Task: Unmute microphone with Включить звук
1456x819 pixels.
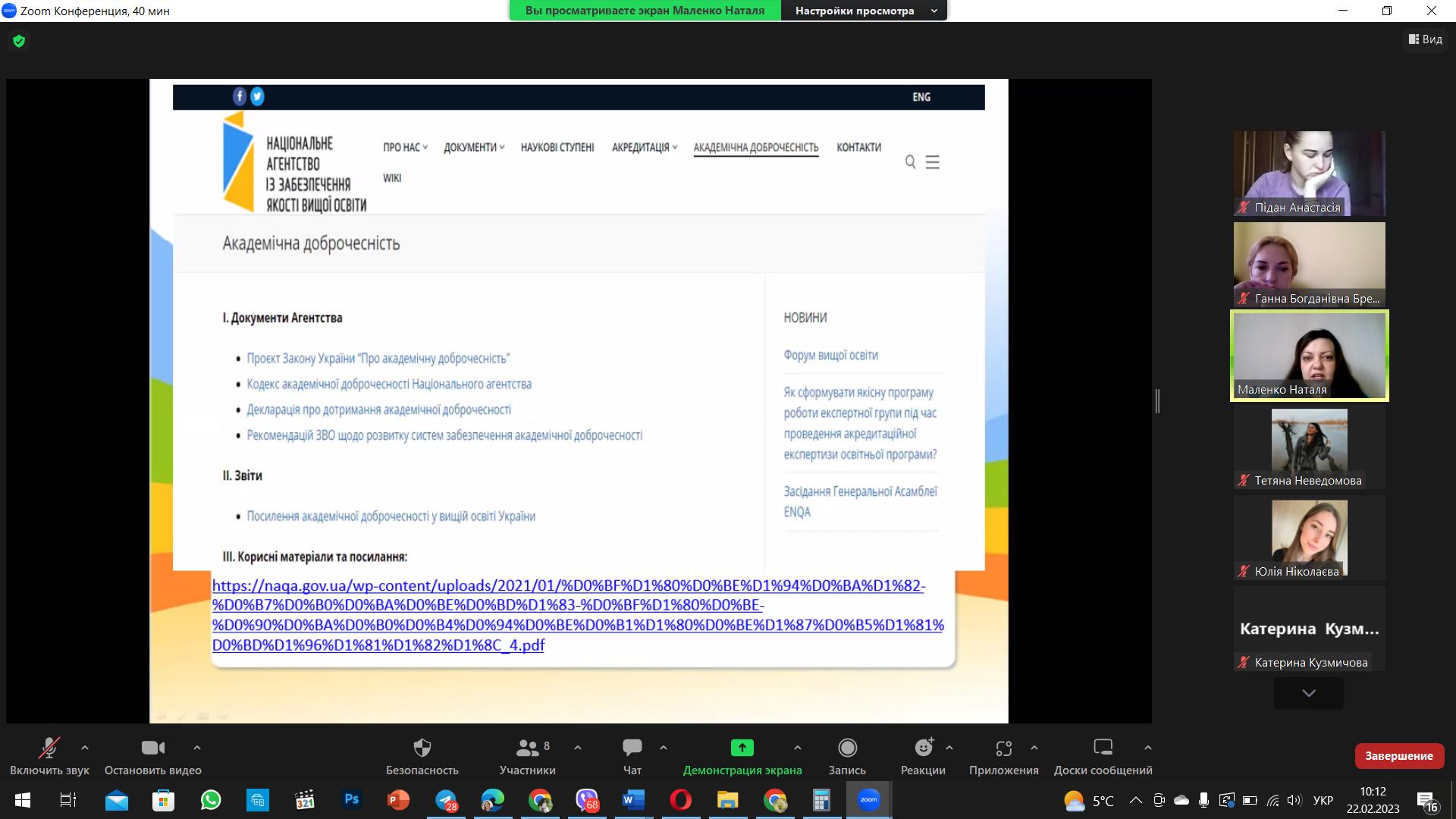Action: pyautogui.click(x=49, y=748)
